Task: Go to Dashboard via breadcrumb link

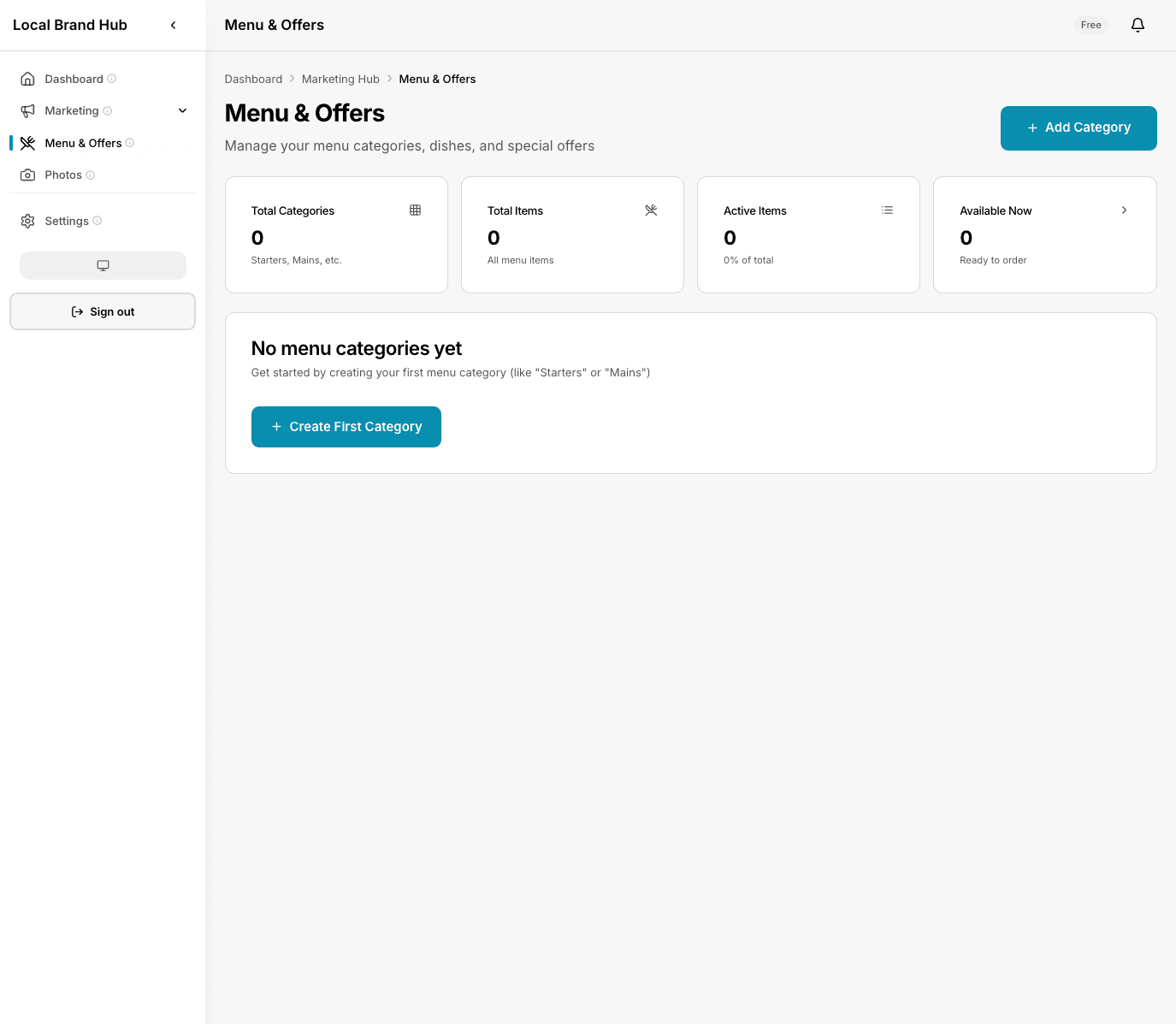Action: click(253, 79)
